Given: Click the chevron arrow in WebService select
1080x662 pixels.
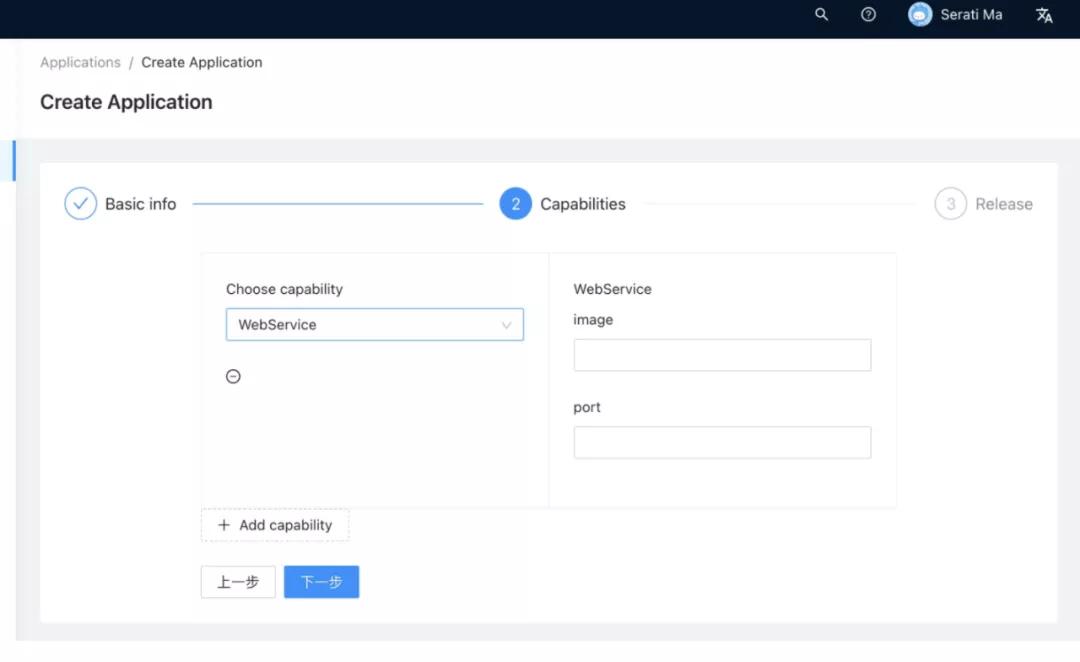Looking at the screenshot, I should pos(506,325).
